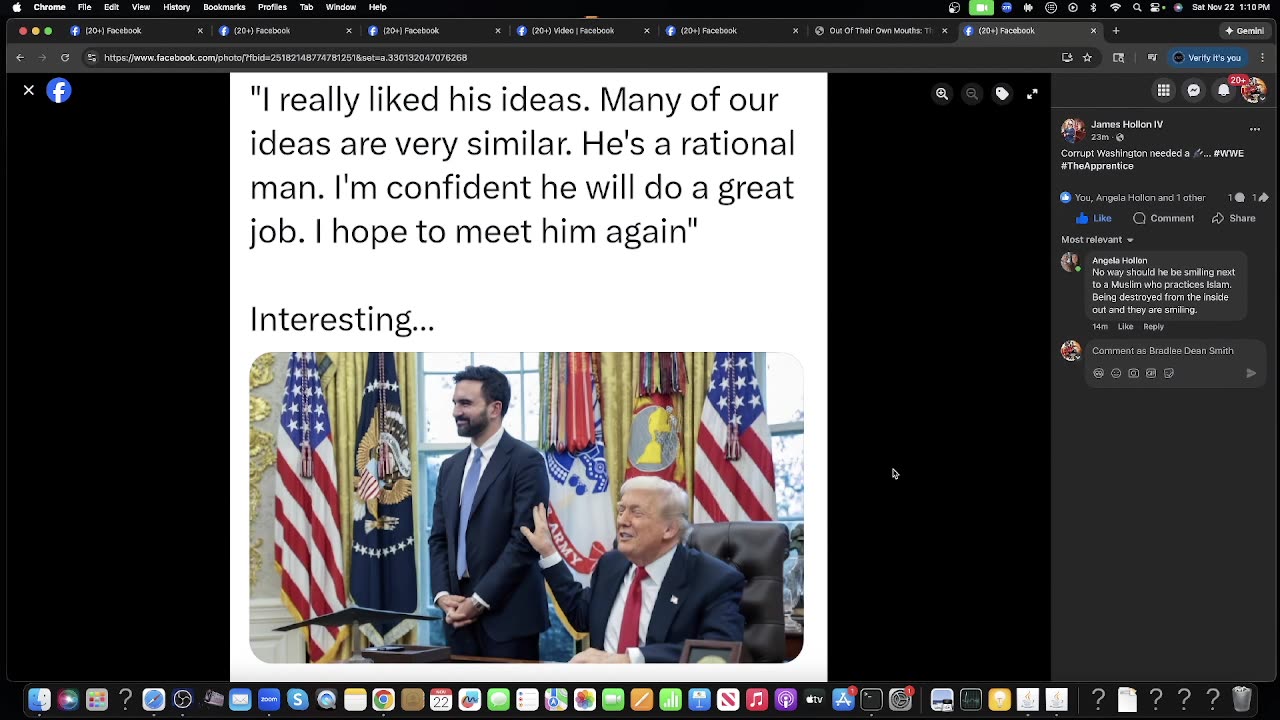
Task: Close the photo viewer with the X
Action: point(29,90)
